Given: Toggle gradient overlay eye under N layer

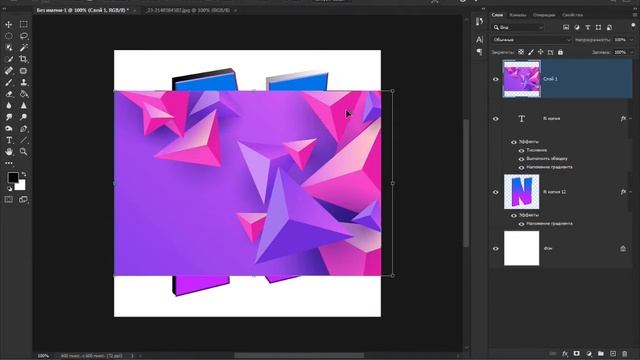Looking at the screenshot, I should point(521,224).
